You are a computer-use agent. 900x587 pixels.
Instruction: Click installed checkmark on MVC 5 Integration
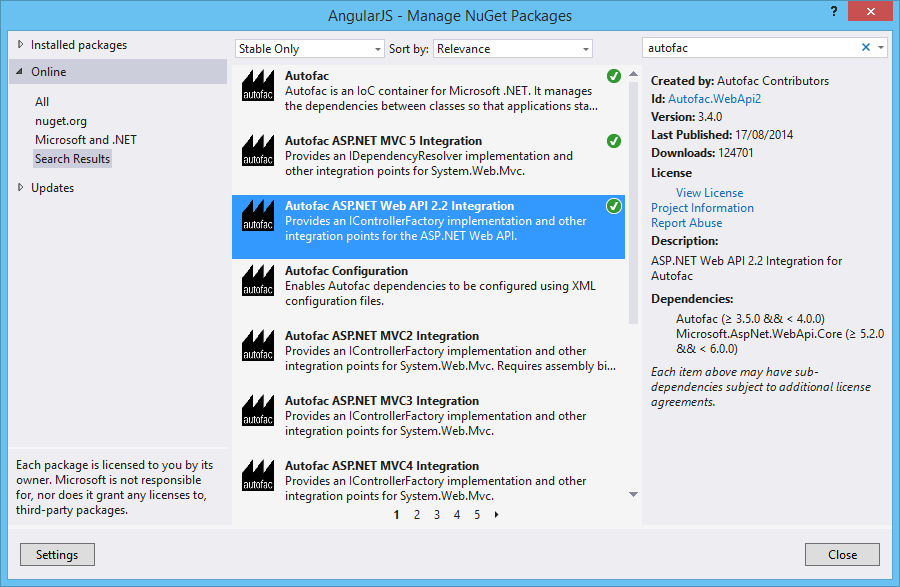pyautogui.click(x=614, y=141)
